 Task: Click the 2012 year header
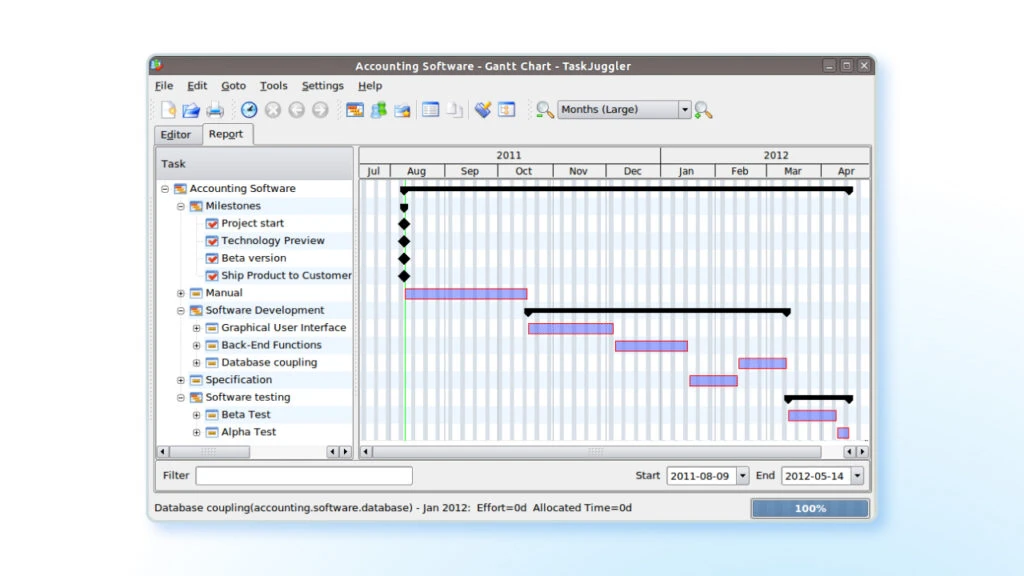765,155
